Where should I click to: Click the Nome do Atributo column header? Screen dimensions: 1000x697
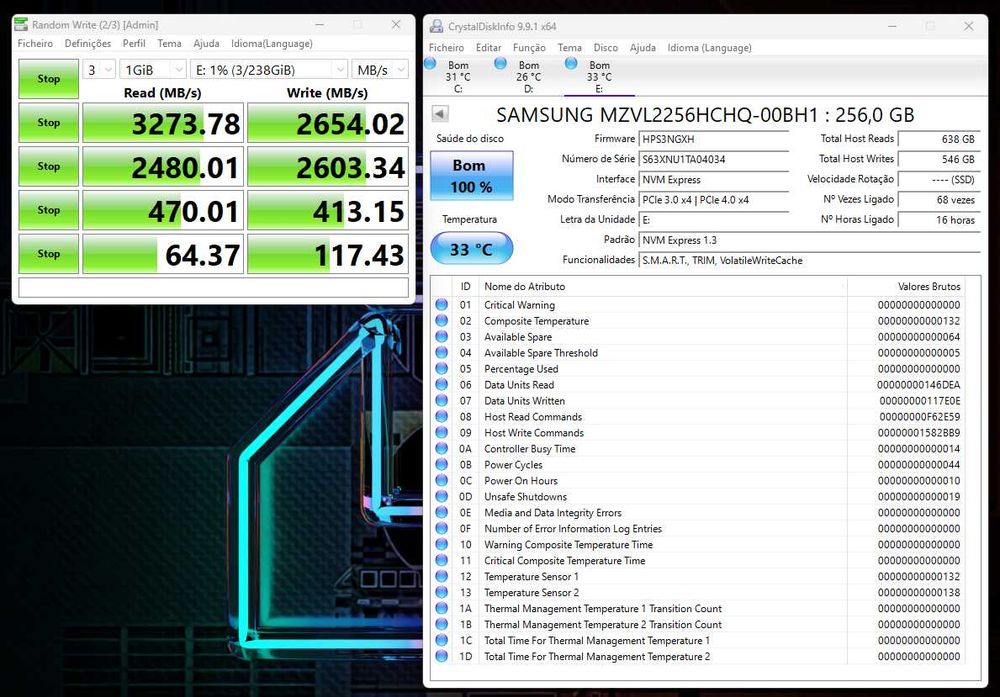click(663, 286)
